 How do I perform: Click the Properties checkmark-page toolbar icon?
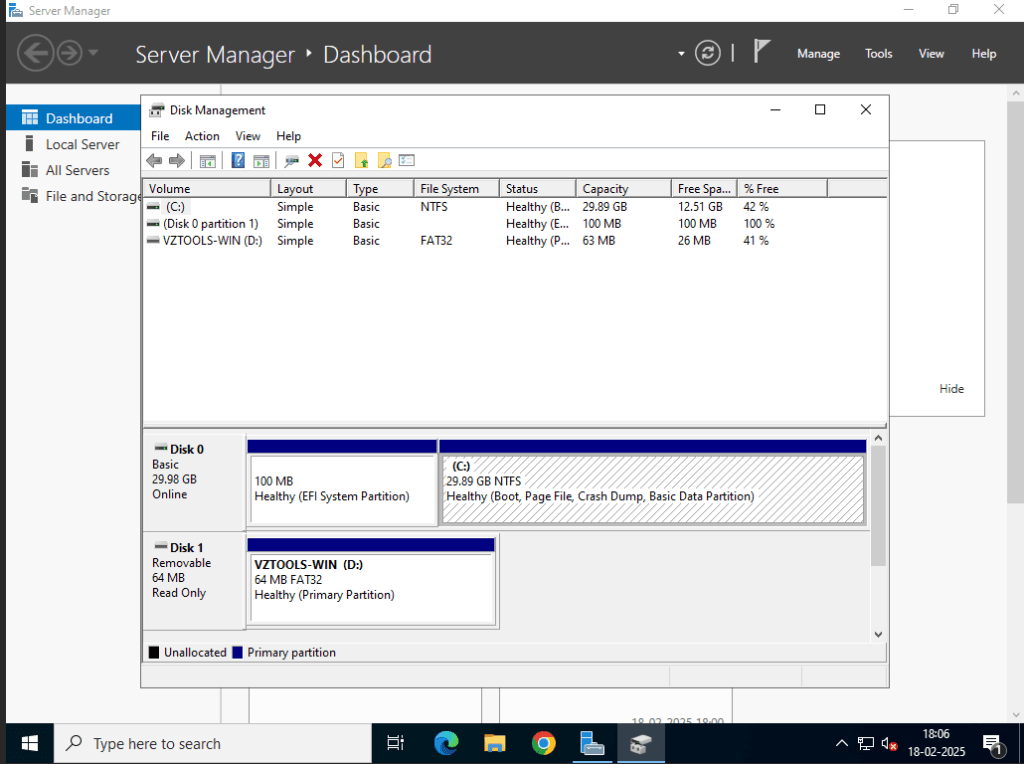(x=338, y=160)
